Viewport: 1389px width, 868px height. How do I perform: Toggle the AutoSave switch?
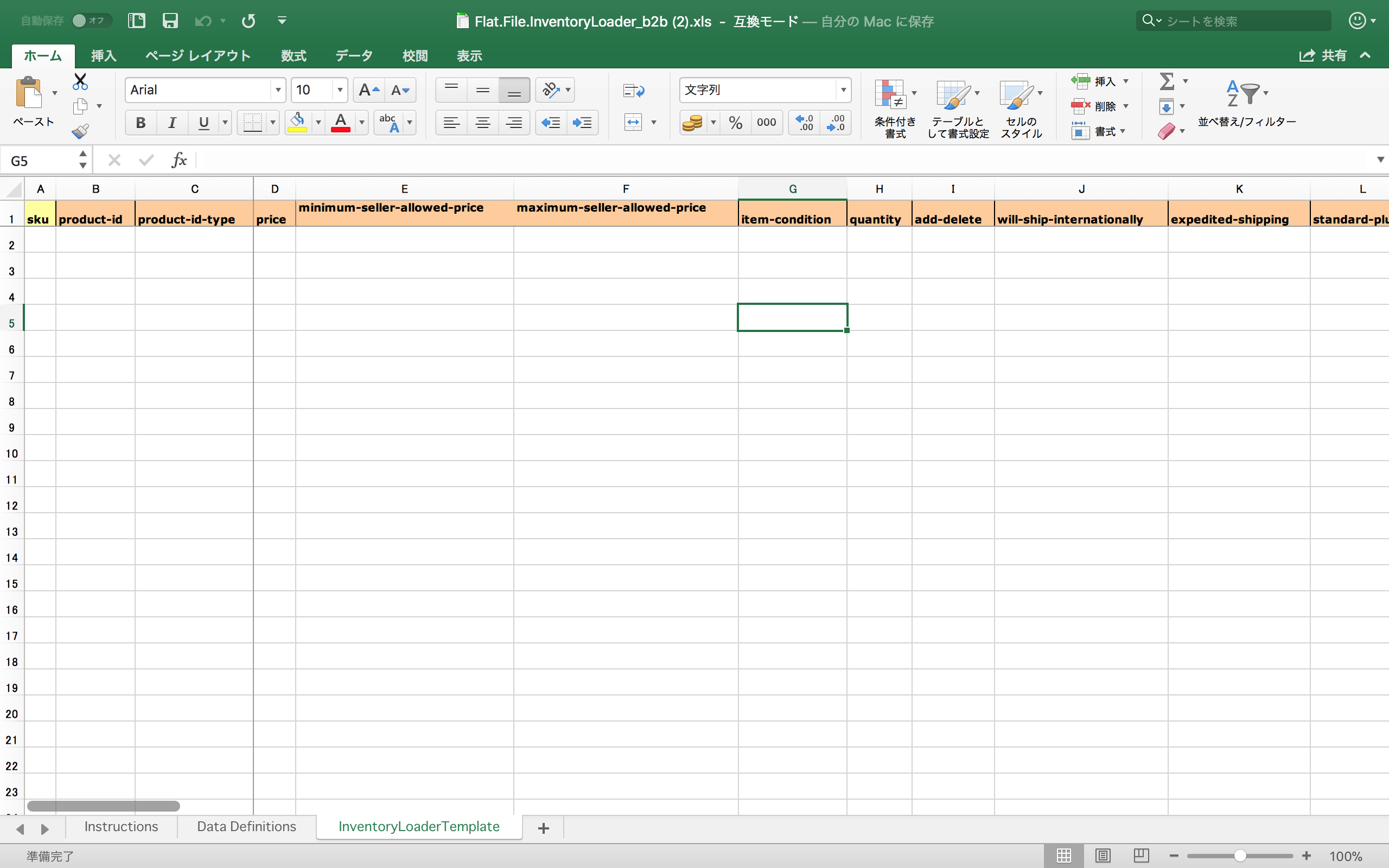pyautogui.click(x=91, y=21)
